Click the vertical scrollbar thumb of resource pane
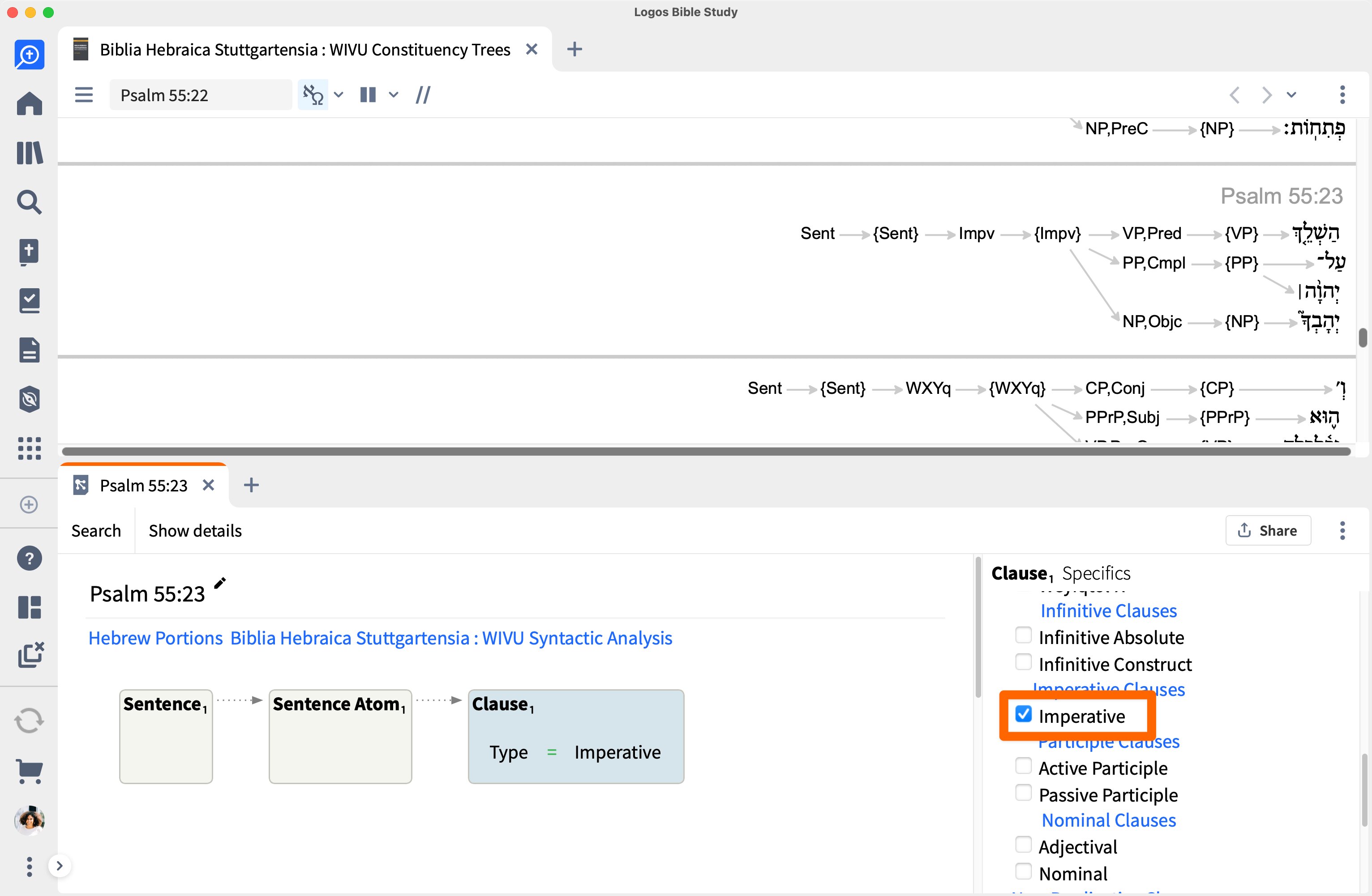Viewport: 1372px width, 896px height. click(1362, 337)
